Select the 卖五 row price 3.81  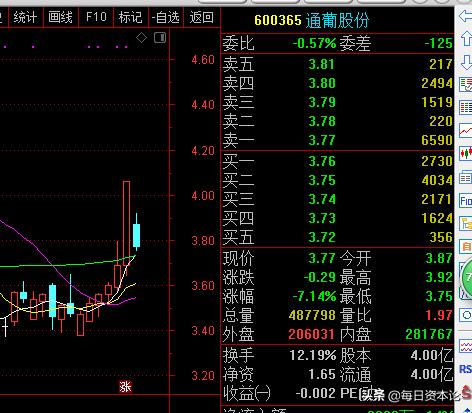coord(322,64)
